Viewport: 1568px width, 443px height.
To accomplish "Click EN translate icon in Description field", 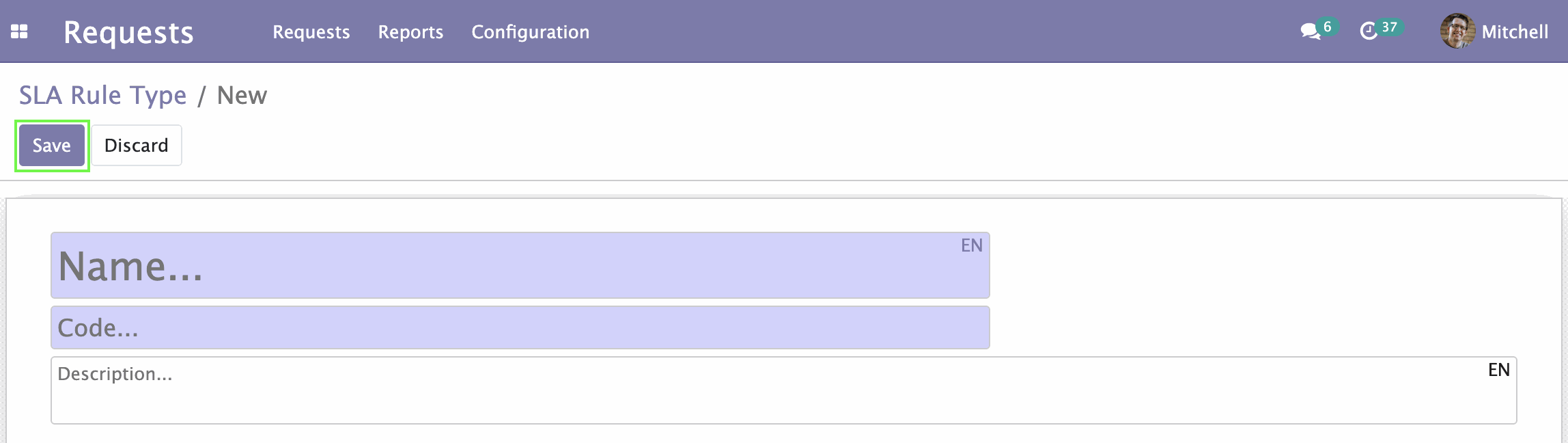I will [x=1498, y=370].
